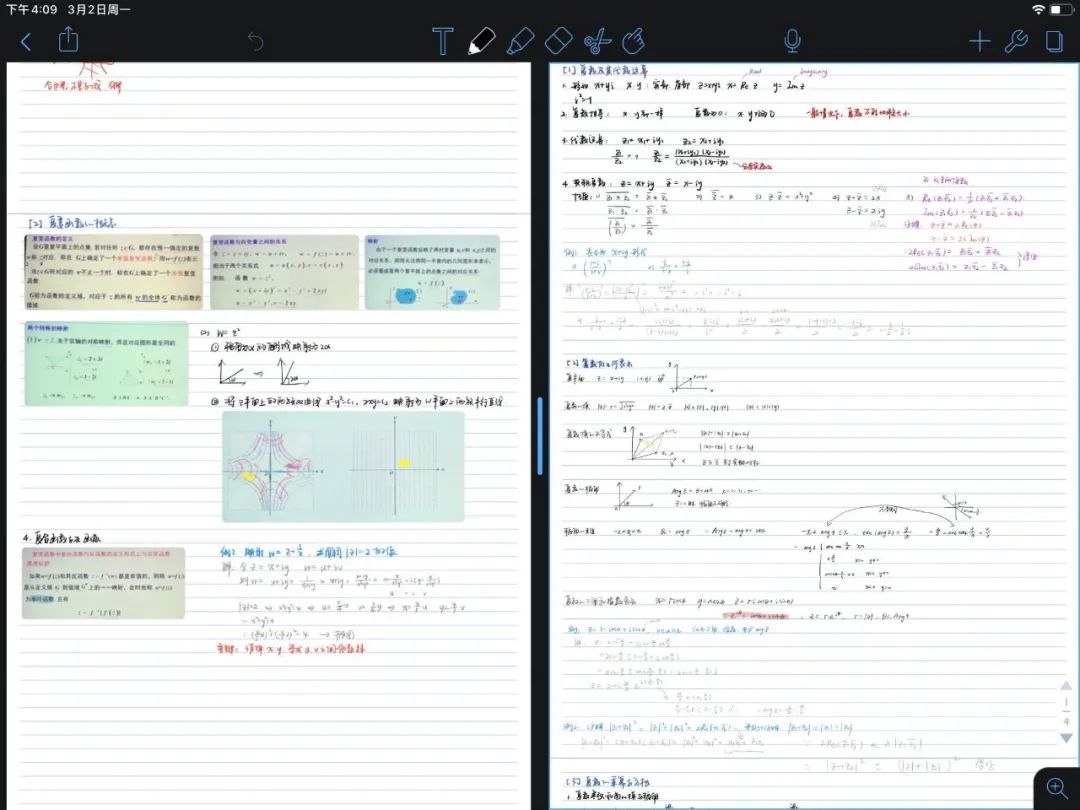Image resolution: width=1080 pixels, height=810 pixels.
Task: Open the zoom magnifier at bottom right
Action: point(1056,787)
